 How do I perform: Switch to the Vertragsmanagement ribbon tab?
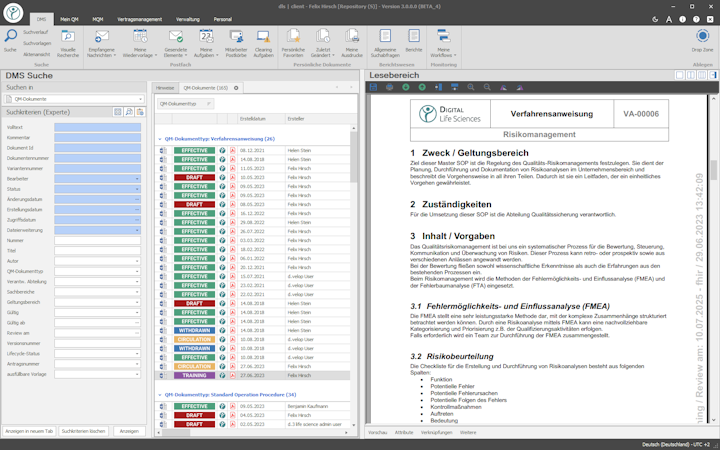(x=140, y=19)
